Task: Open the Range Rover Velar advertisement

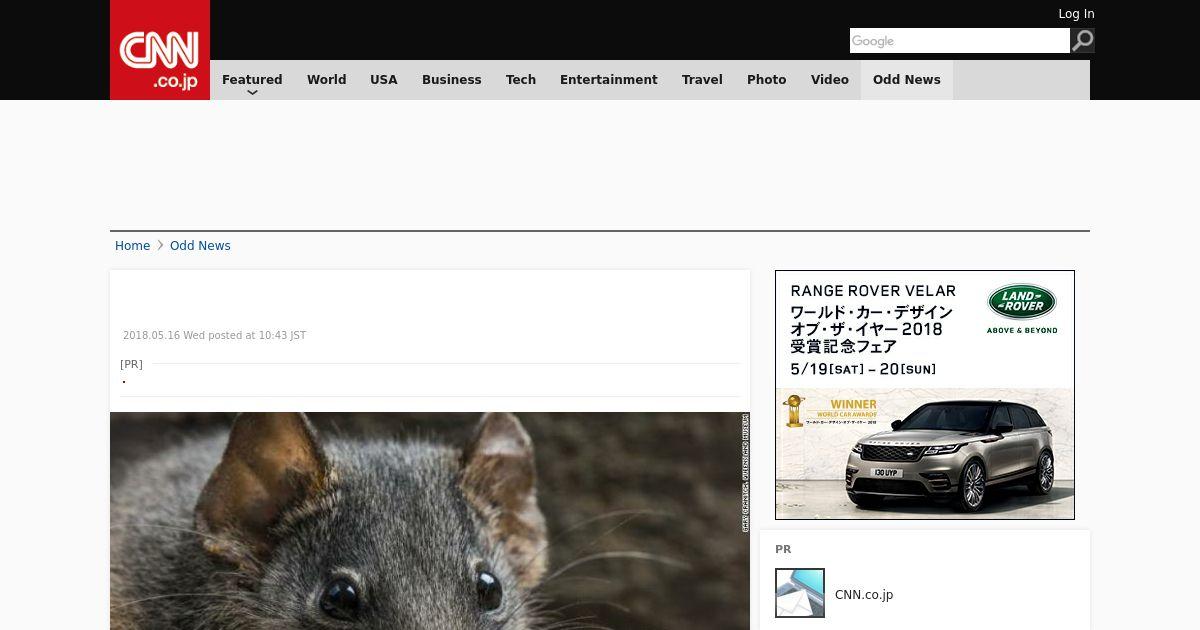Action: point(925,395)
